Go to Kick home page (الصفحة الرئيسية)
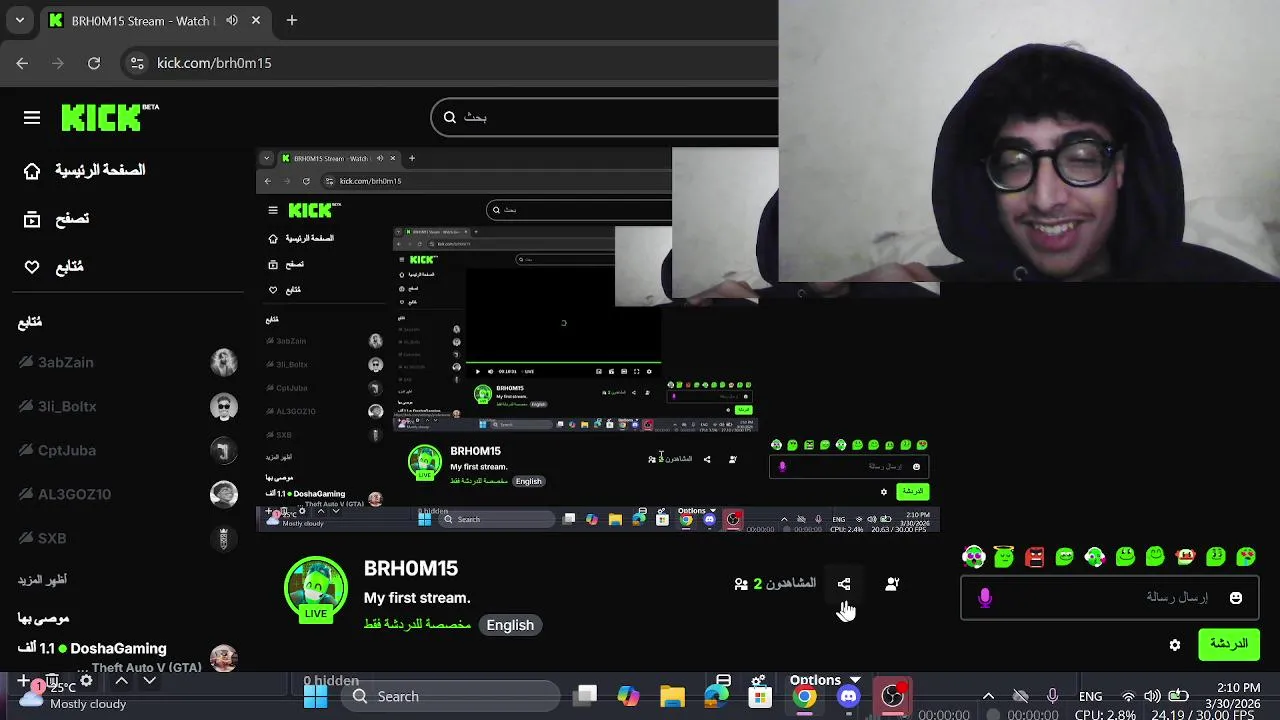Viewport: 1280px width, 720px height. pyautogui.click(x=85, y=171)
